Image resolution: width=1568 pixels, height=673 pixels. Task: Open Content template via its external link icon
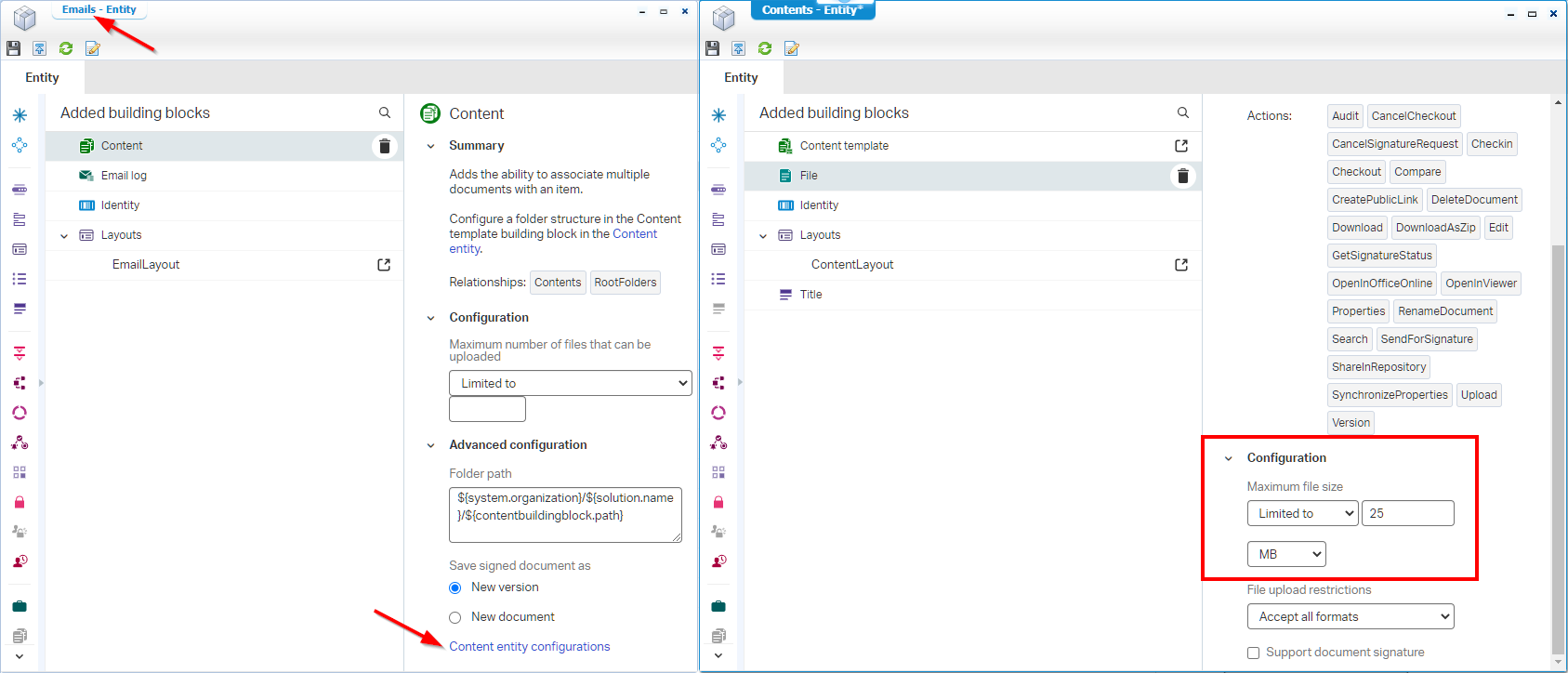(1181, 146)
